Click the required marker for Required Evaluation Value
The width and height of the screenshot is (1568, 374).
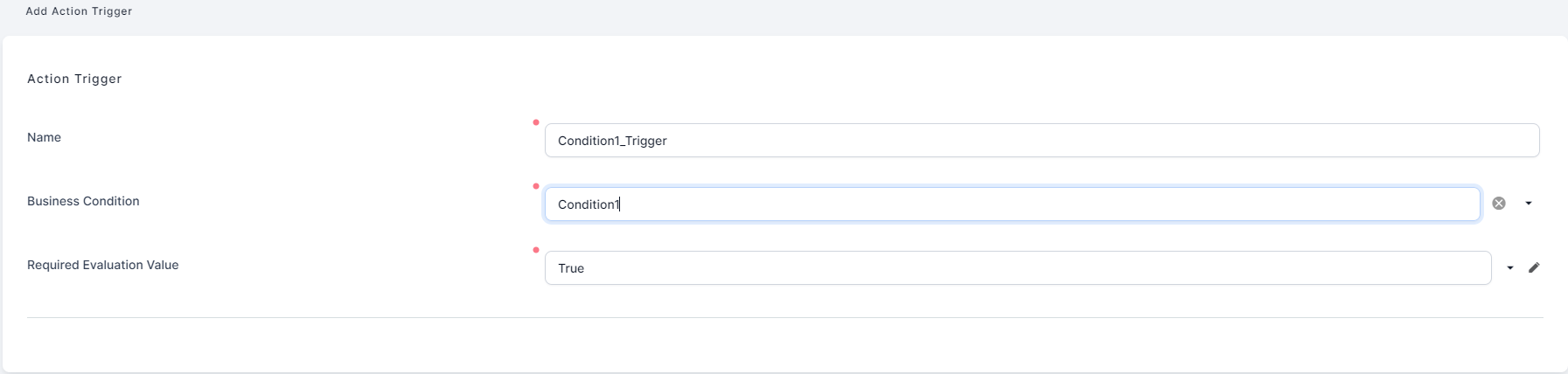536,250
